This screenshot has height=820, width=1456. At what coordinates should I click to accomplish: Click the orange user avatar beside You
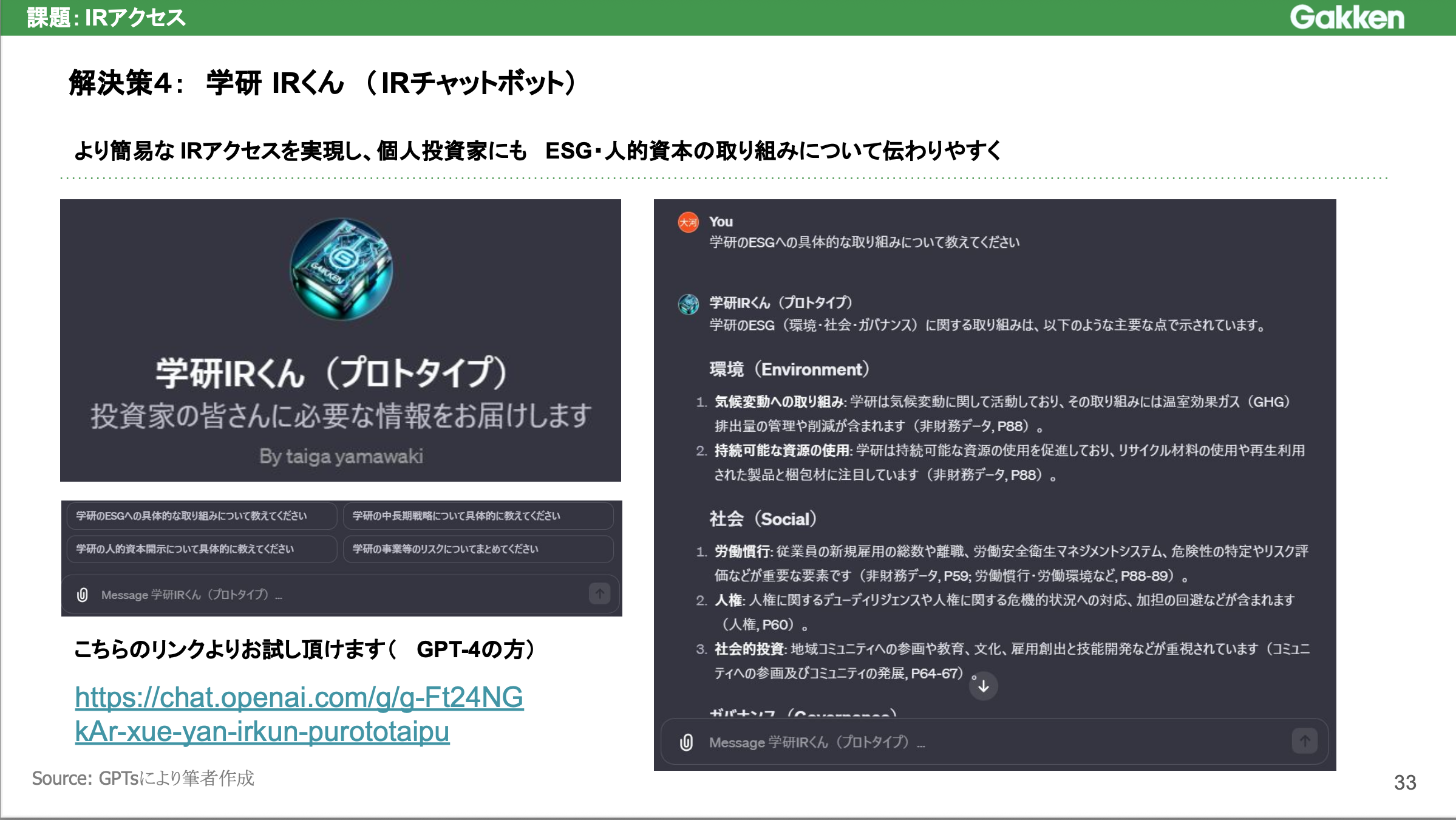[688, 222]
